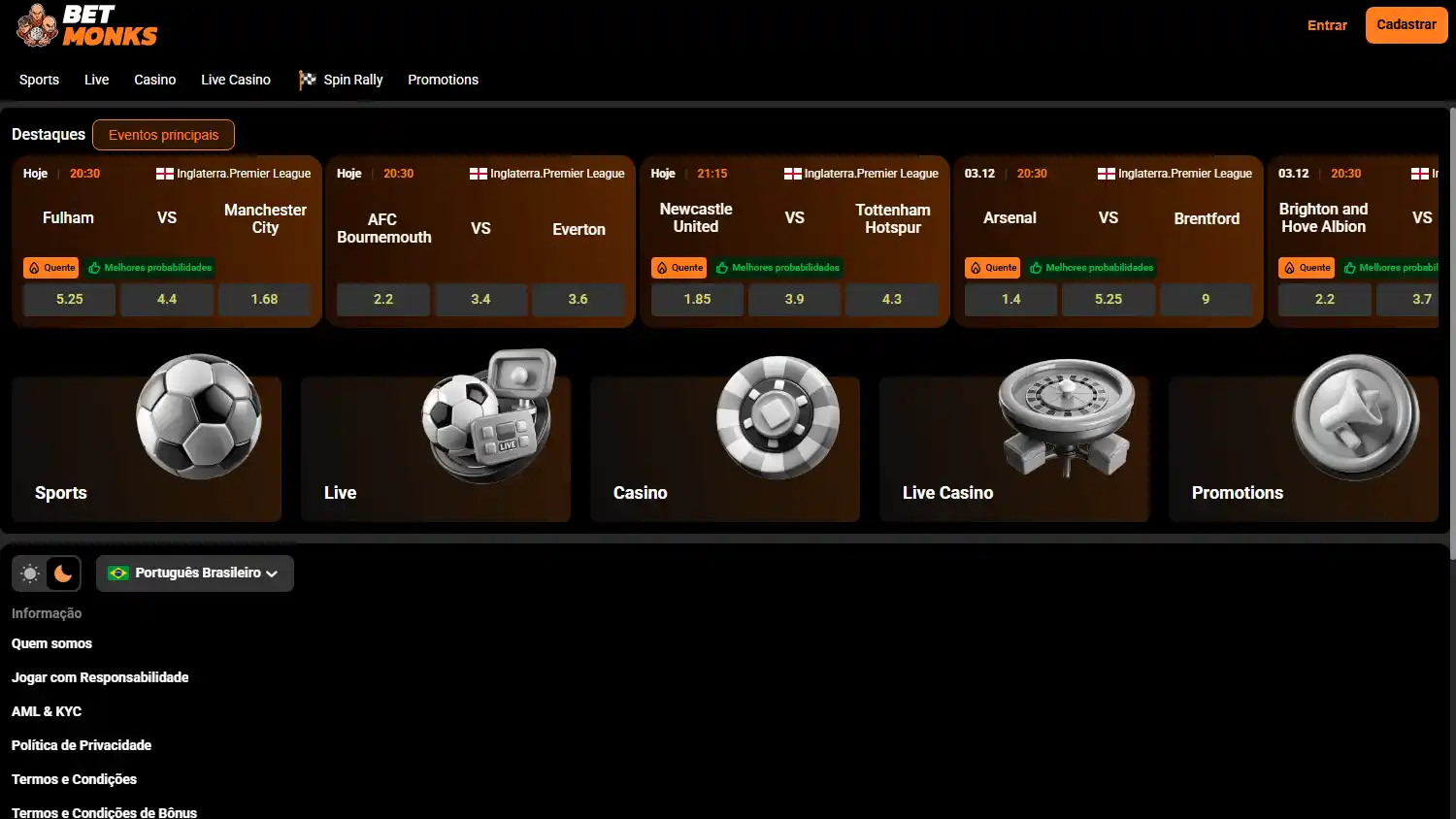
Task: Click Everton team name
Action: pos(579,229)
